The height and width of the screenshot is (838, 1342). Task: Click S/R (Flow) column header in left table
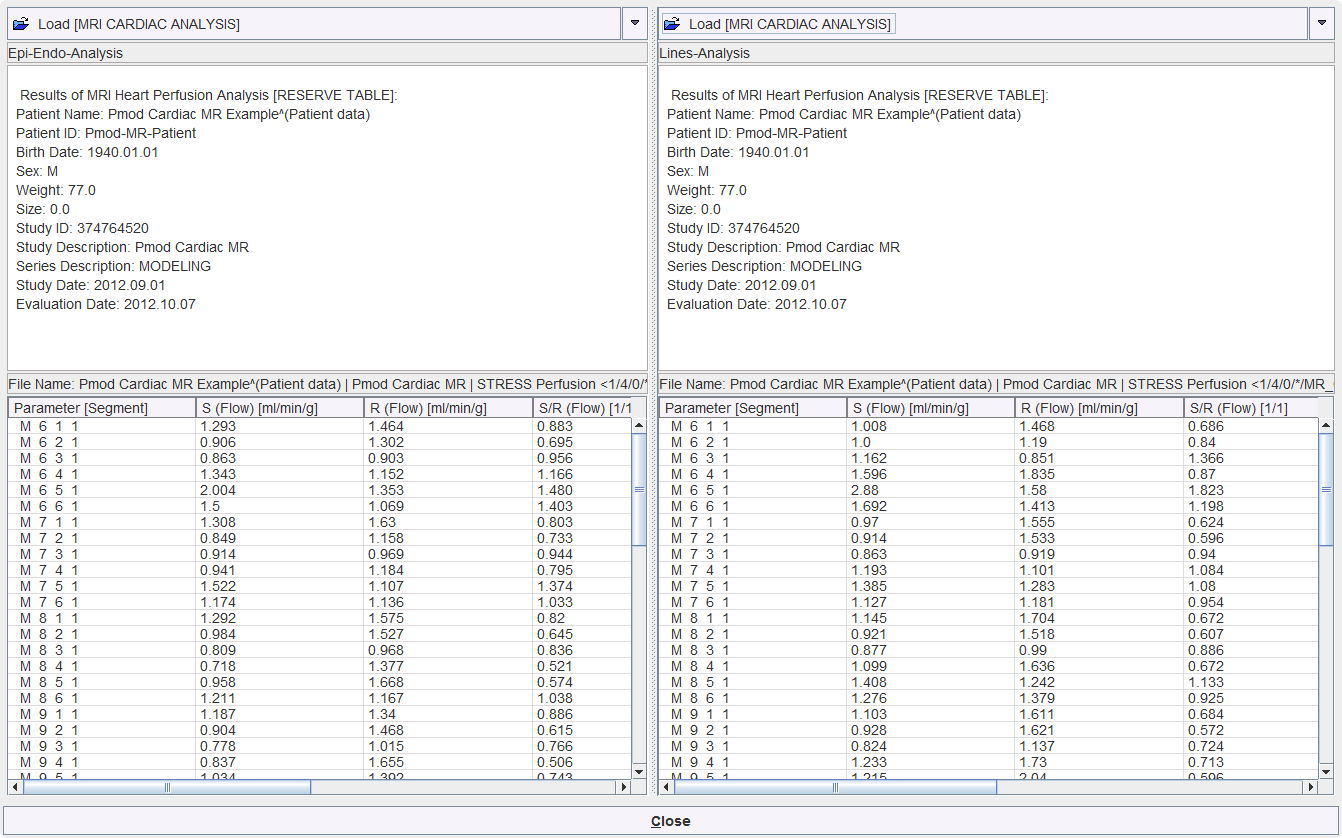(x=582, y=408)
